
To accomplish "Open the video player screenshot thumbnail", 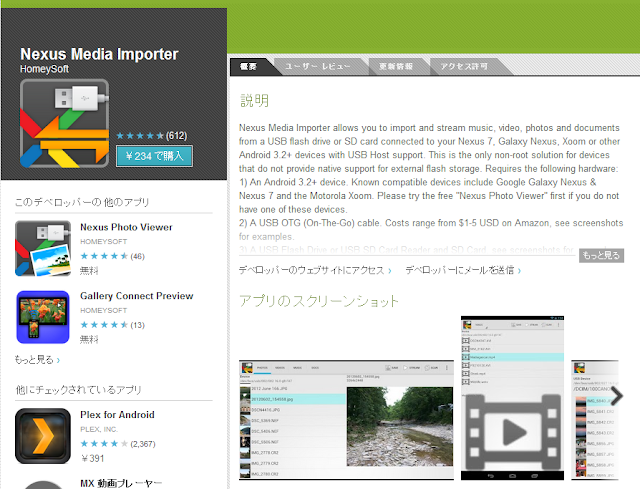I will point(512,398).
